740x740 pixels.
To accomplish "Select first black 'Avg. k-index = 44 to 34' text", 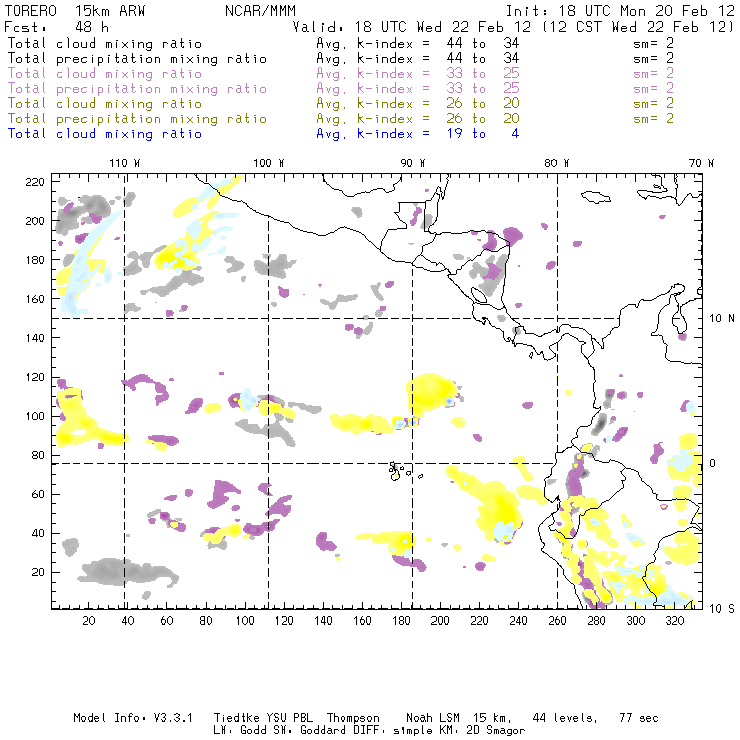I will (x=418, y=44).
